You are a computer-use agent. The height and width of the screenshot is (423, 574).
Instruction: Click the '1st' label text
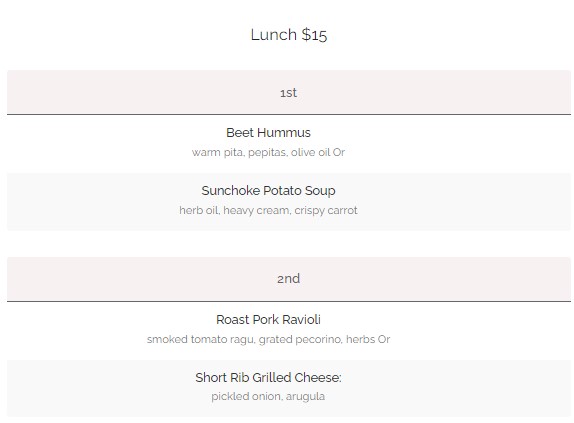click(x=288, y=93)
